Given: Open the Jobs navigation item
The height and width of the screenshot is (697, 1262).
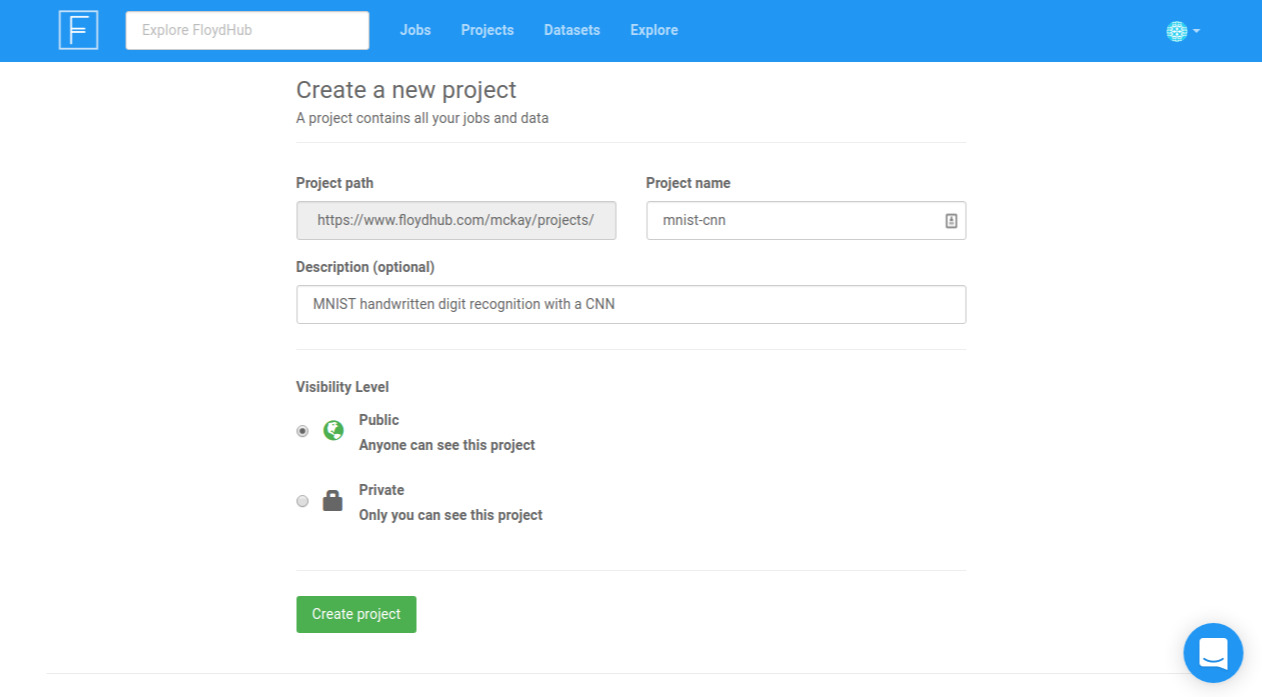Looking at the screenshot, I should (414, 30).
